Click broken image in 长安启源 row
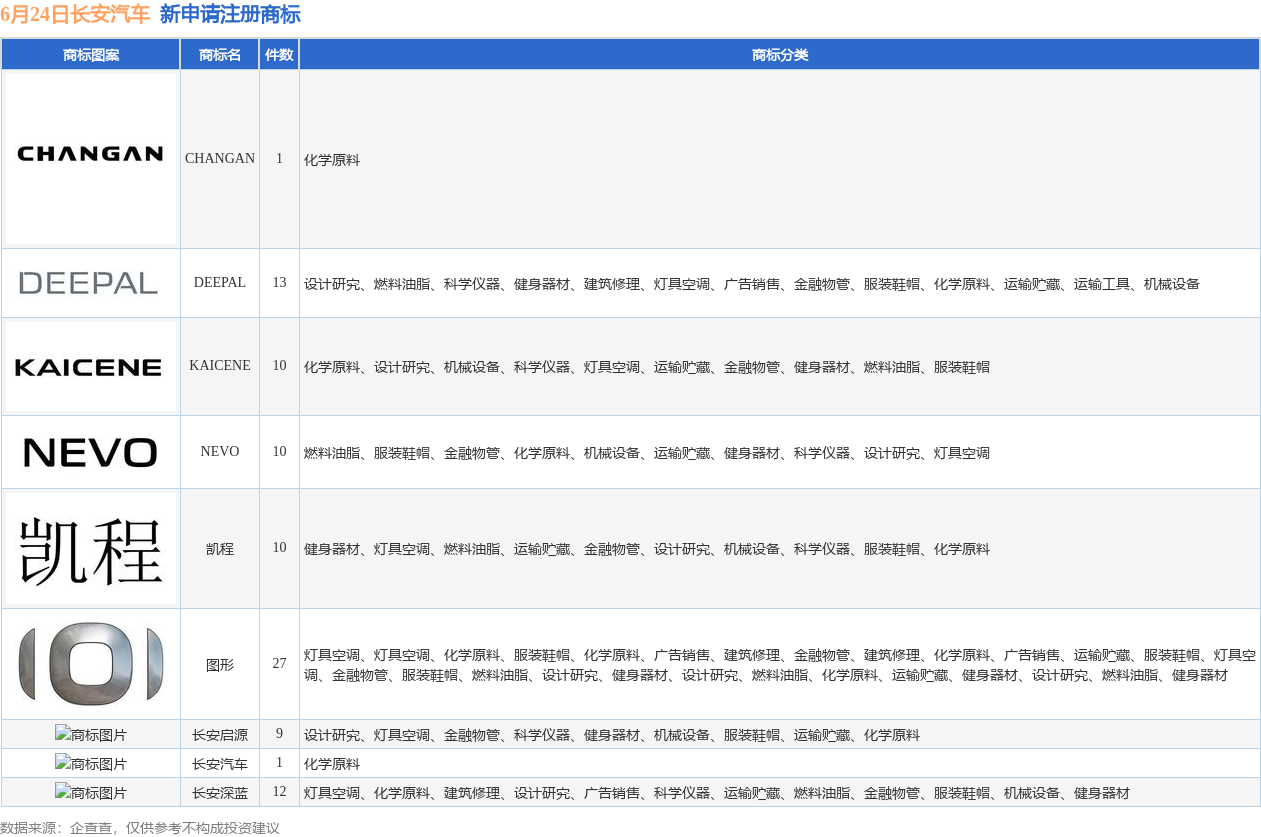Screen dimensions: 1261x837 [91, 735]
